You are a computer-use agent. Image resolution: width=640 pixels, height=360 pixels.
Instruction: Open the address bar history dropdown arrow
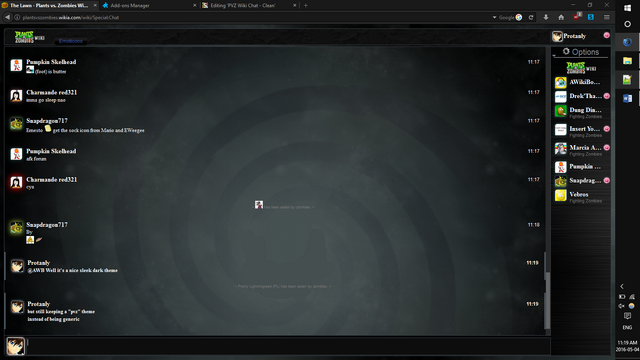coord(494,18)
